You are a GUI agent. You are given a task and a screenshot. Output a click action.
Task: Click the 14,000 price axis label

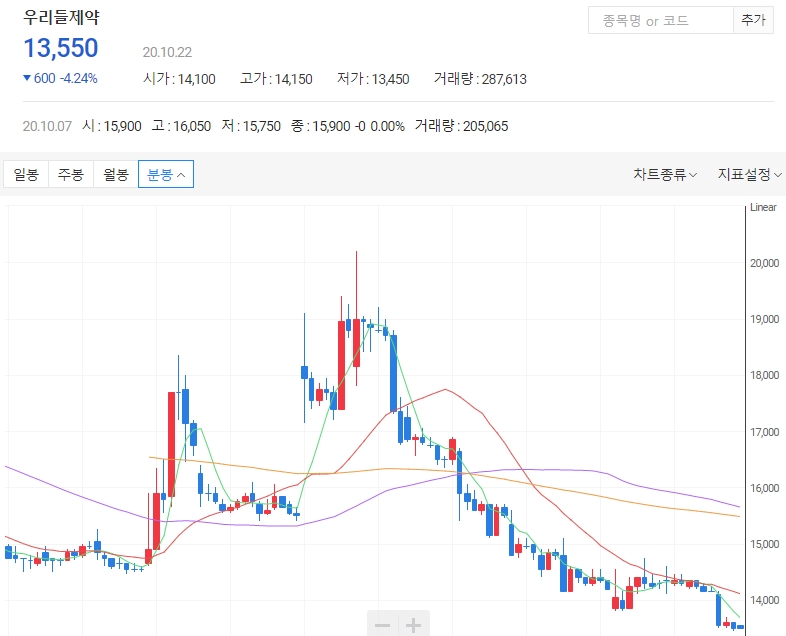click(764, 600)
